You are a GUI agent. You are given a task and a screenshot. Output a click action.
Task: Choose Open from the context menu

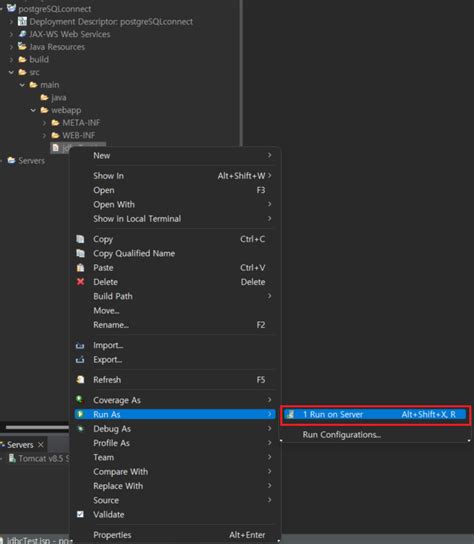click(175, 190)
